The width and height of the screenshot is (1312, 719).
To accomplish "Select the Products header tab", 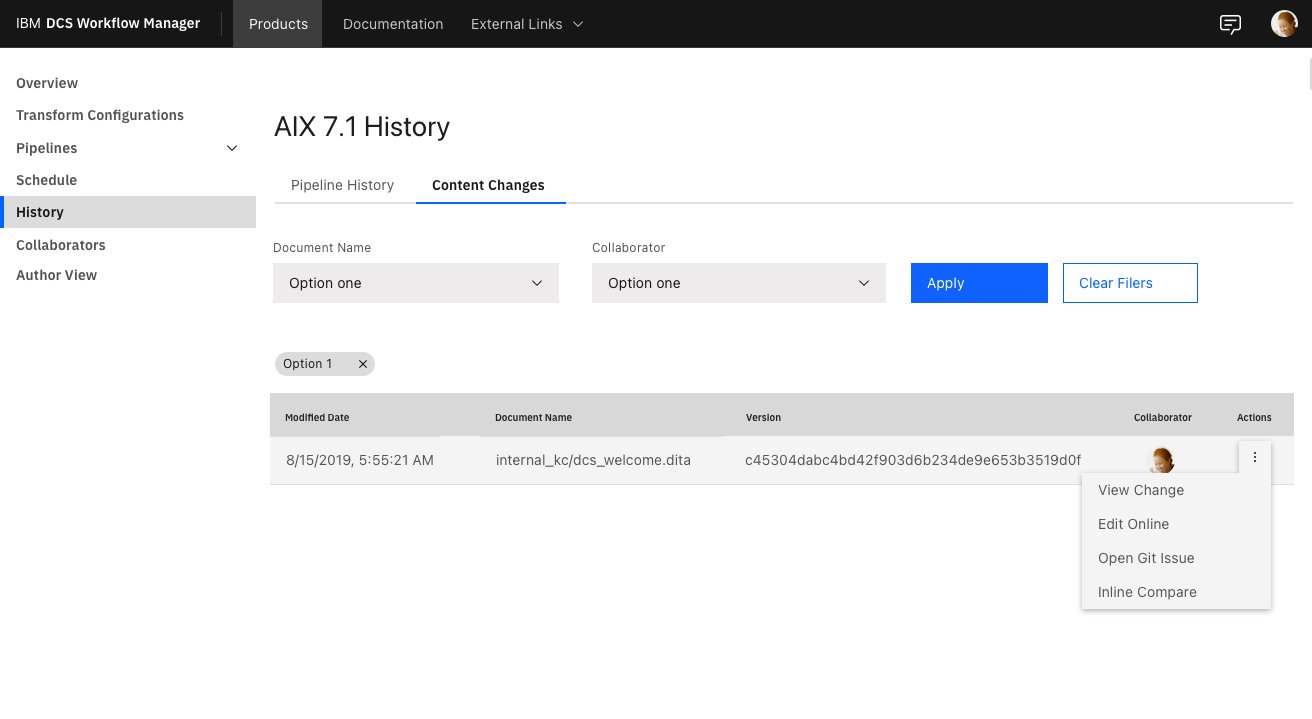I will pos(278,24).
